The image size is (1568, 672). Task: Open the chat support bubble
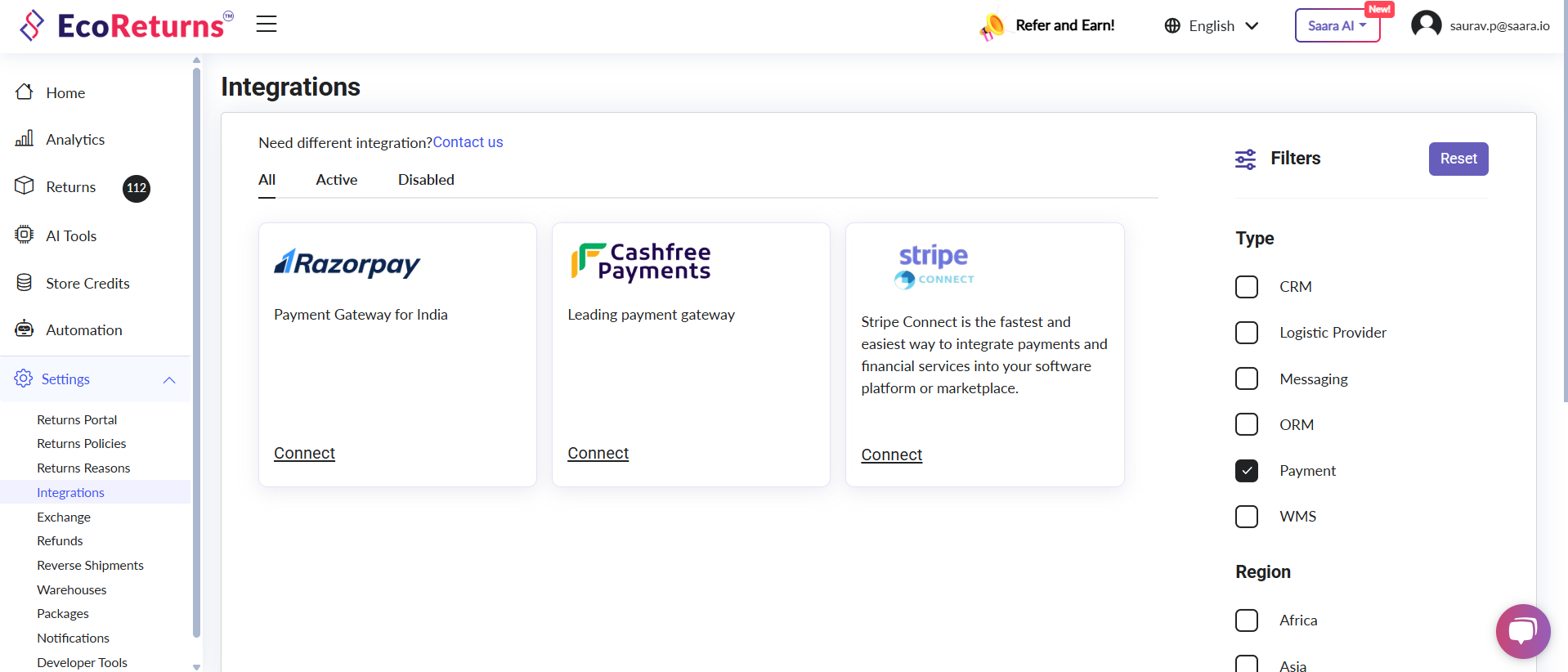(x=1522, y=630)
